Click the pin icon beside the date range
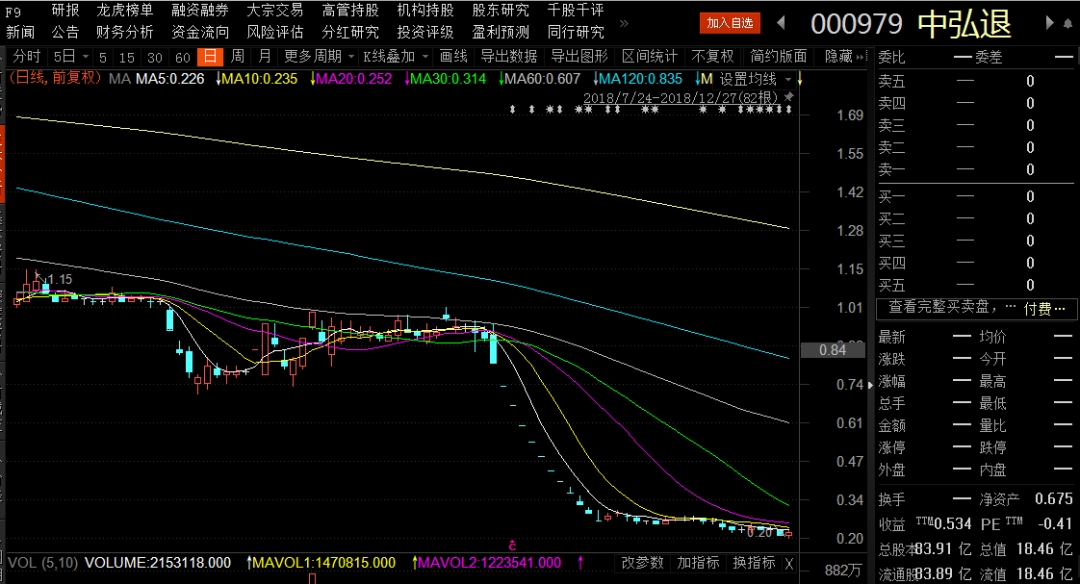Viewport: 1080px width, 584px height. [x=789, y=97]
